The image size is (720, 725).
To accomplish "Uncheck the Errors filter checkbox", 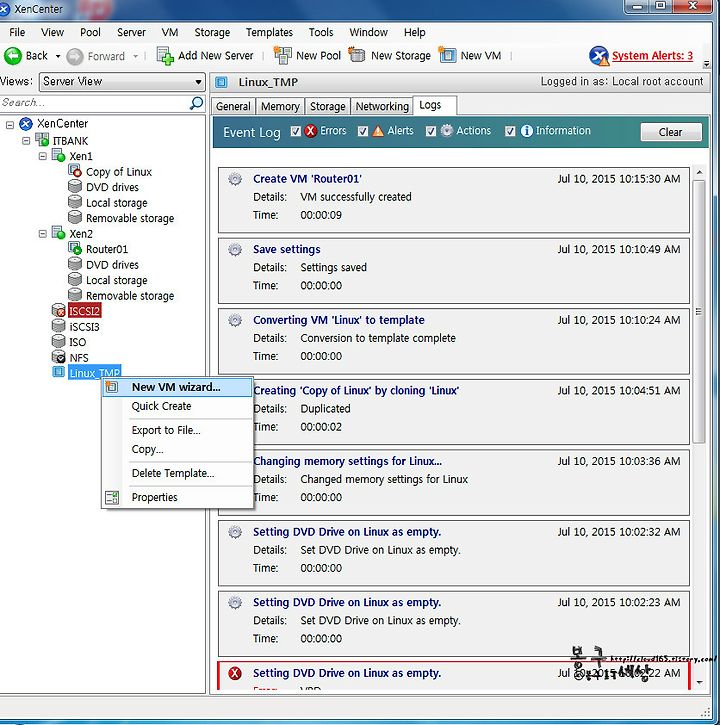I will [x=295, y=131].
